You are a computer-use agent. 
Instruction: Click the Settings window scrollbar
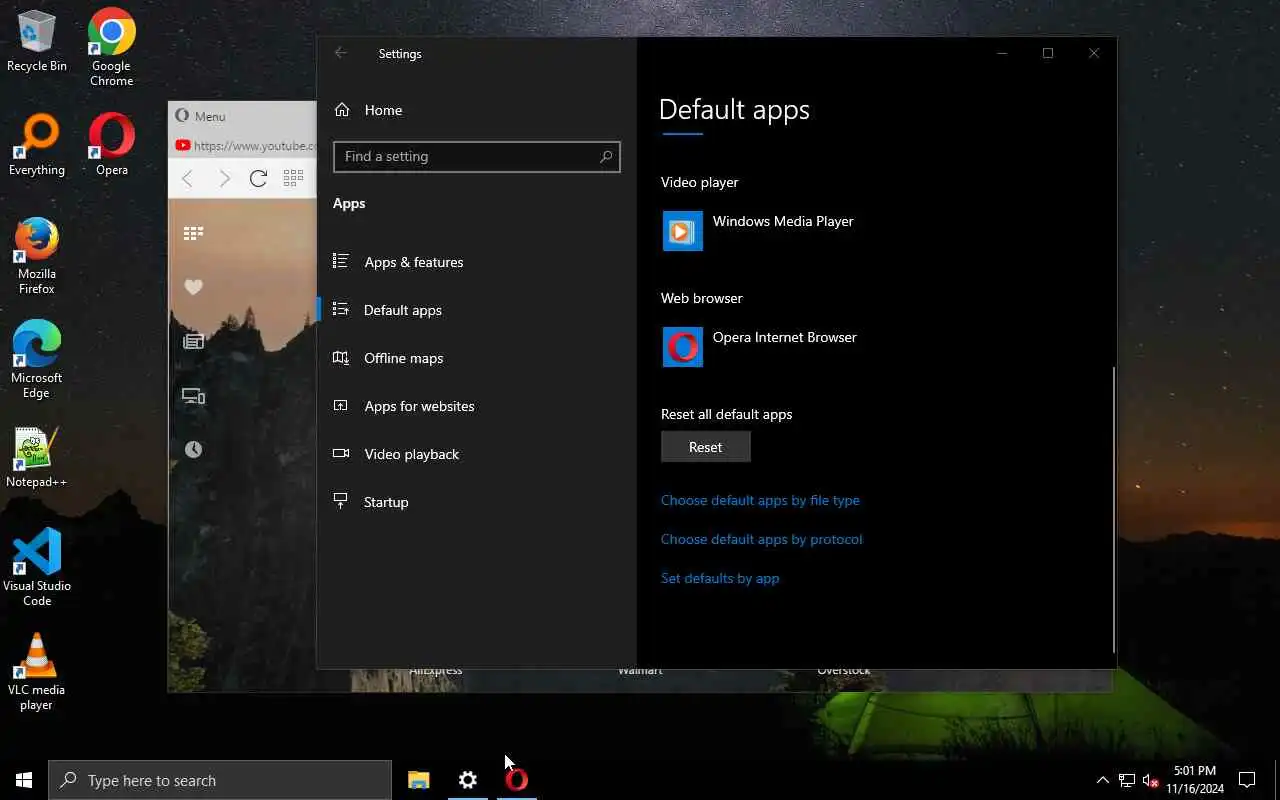pyautogui.click(x=1113, y=510)
